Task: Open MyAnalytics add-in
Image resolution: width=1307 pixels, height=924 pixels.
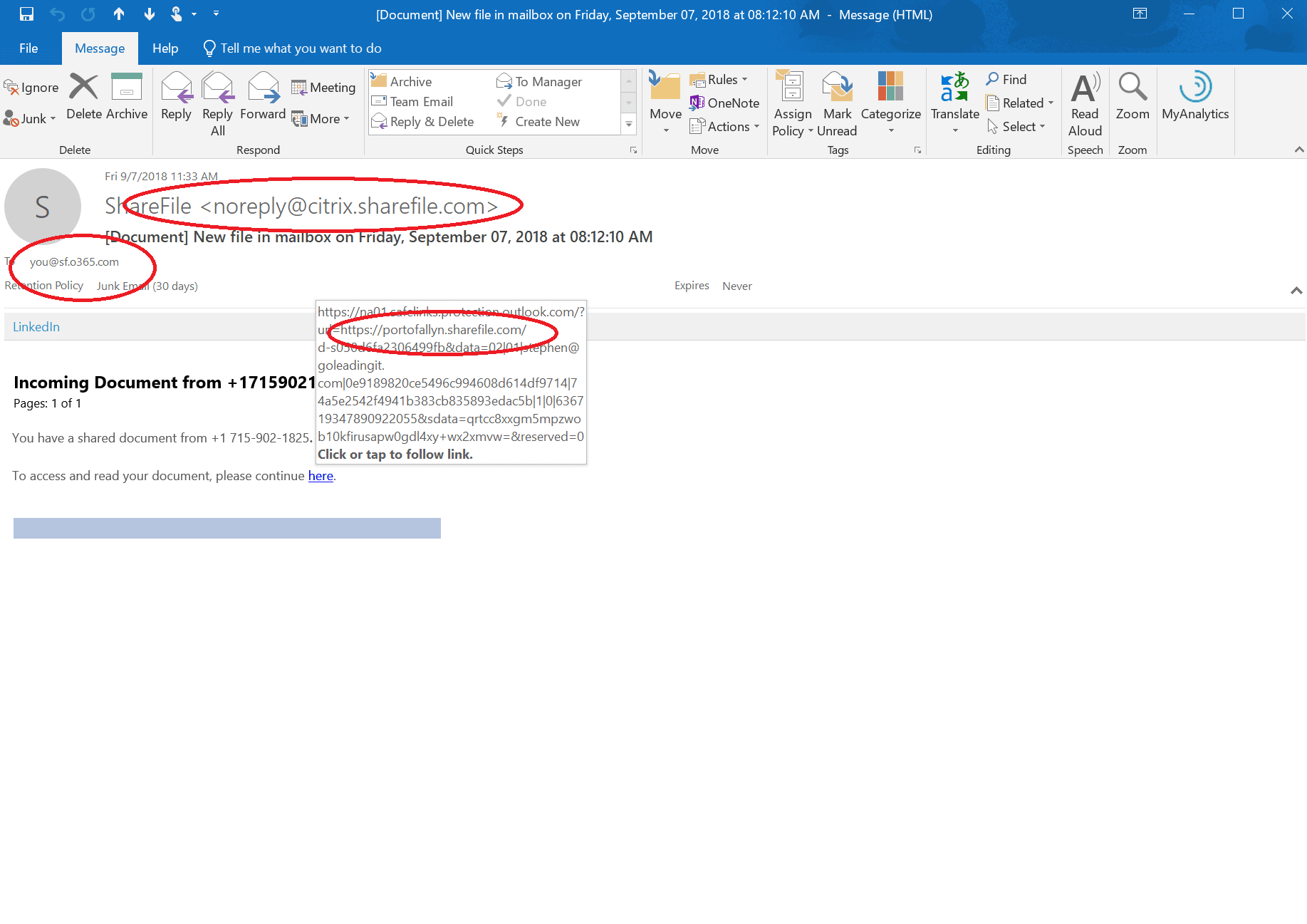Action: 1195,96
